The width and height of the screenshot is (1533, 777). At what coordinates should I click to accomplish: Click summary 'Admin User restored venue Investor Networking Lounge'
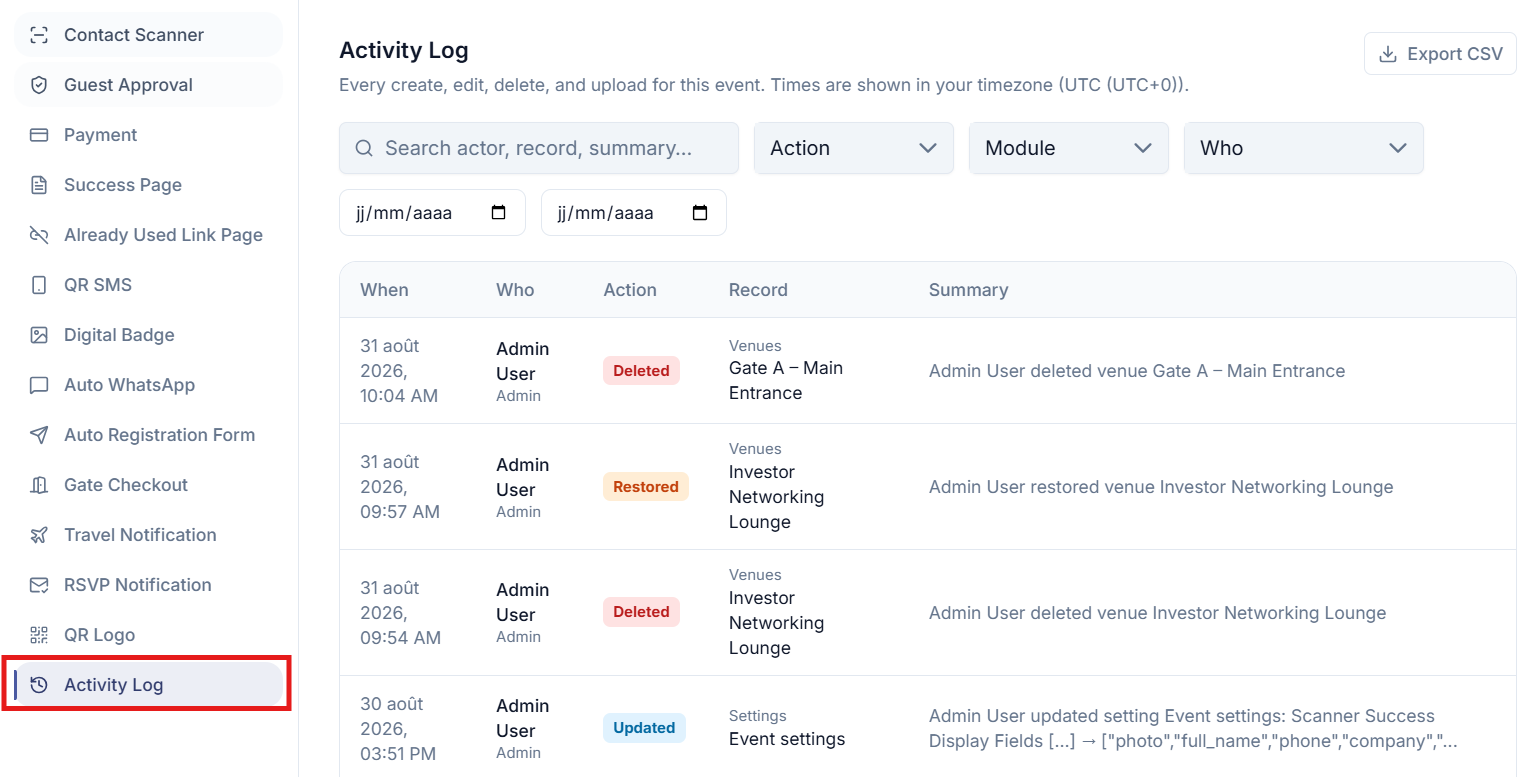coord(1161,487)
